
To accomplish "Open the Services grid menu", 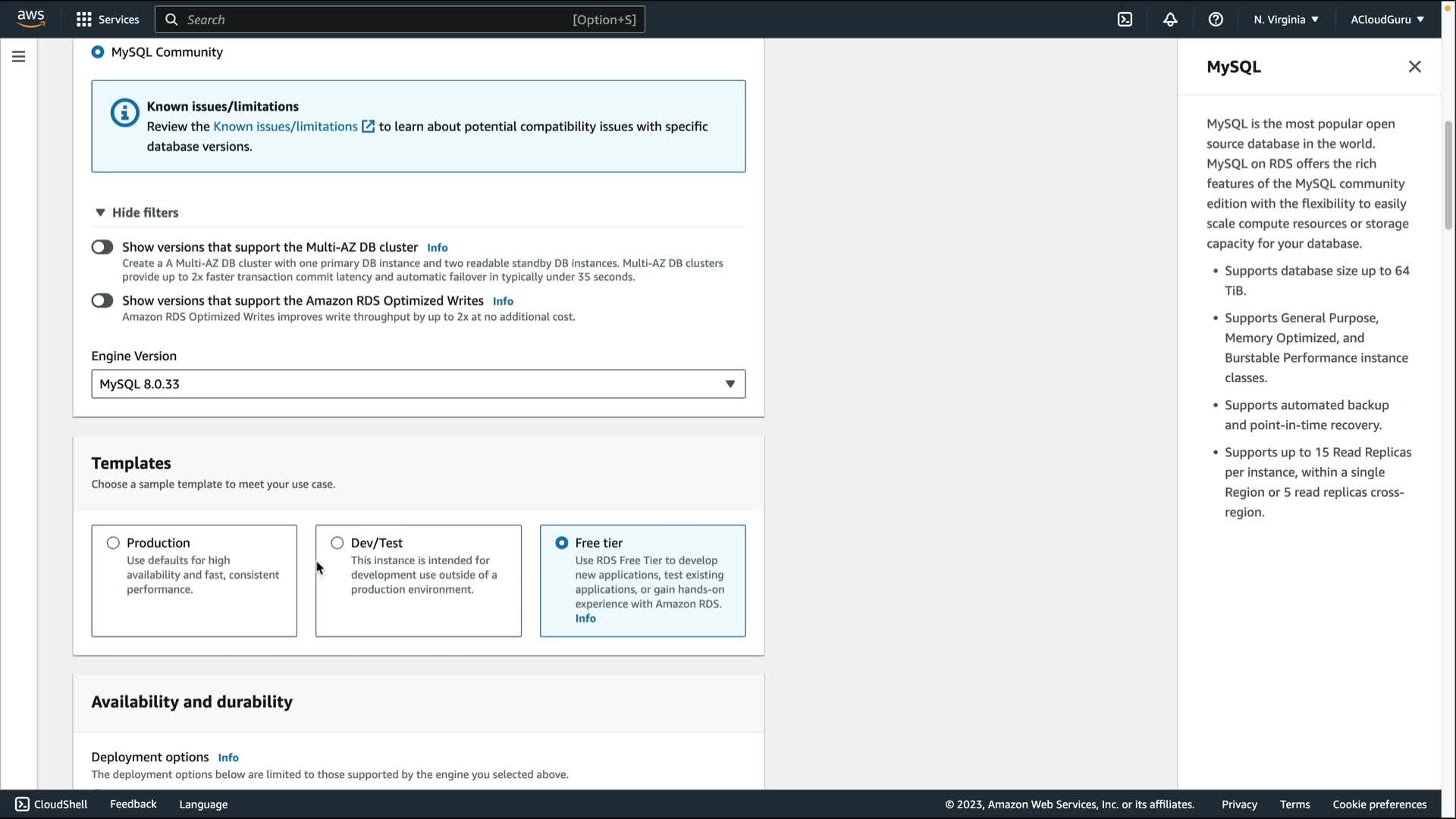I will [84, 20].
